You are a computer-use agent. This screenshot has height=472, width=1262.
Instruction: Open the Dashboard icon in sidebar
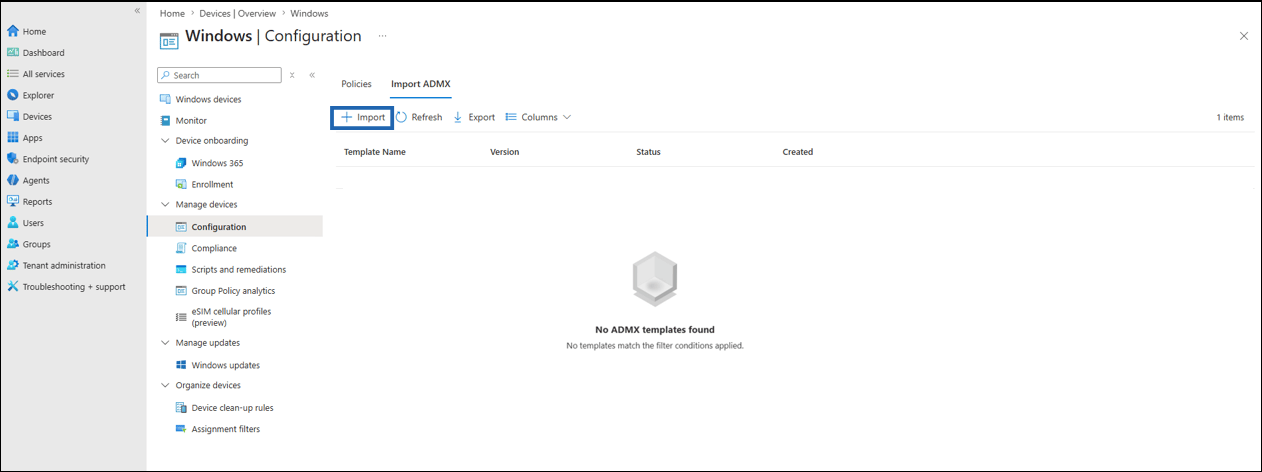coord(13,53)
